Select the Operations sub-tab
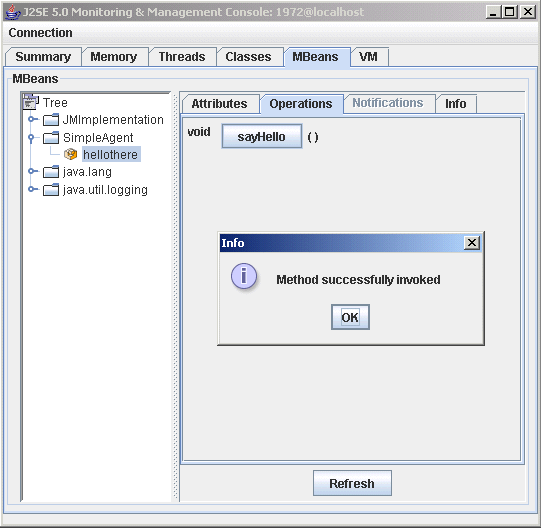This screenshot has height=528, width=541. click(x=301, y=104)
